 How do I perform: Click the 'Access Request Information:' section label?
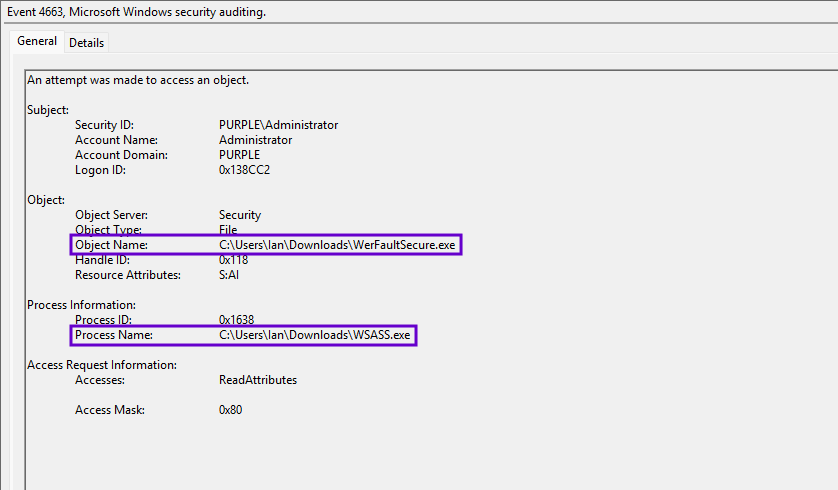click(x=102, y=365)
